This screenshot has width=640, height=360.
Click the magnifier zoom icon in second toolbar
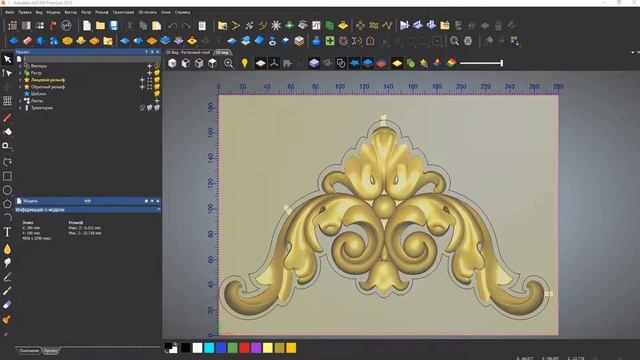pyautogui.click(x=454, y=41)
